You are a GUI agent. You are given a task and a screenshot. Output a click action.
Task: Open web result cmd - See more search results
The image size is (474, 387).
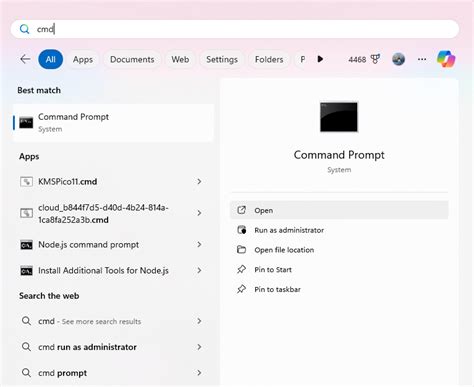tap(113, 321)
